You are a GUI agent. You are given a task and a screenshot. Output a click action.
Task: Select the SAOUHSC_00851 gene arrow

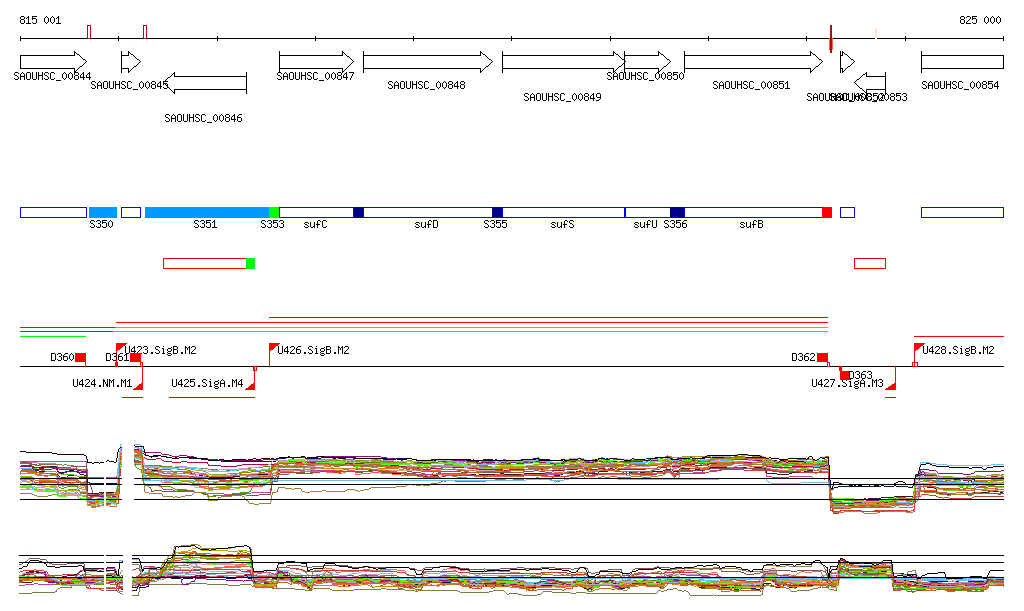(x=752, y=62)
